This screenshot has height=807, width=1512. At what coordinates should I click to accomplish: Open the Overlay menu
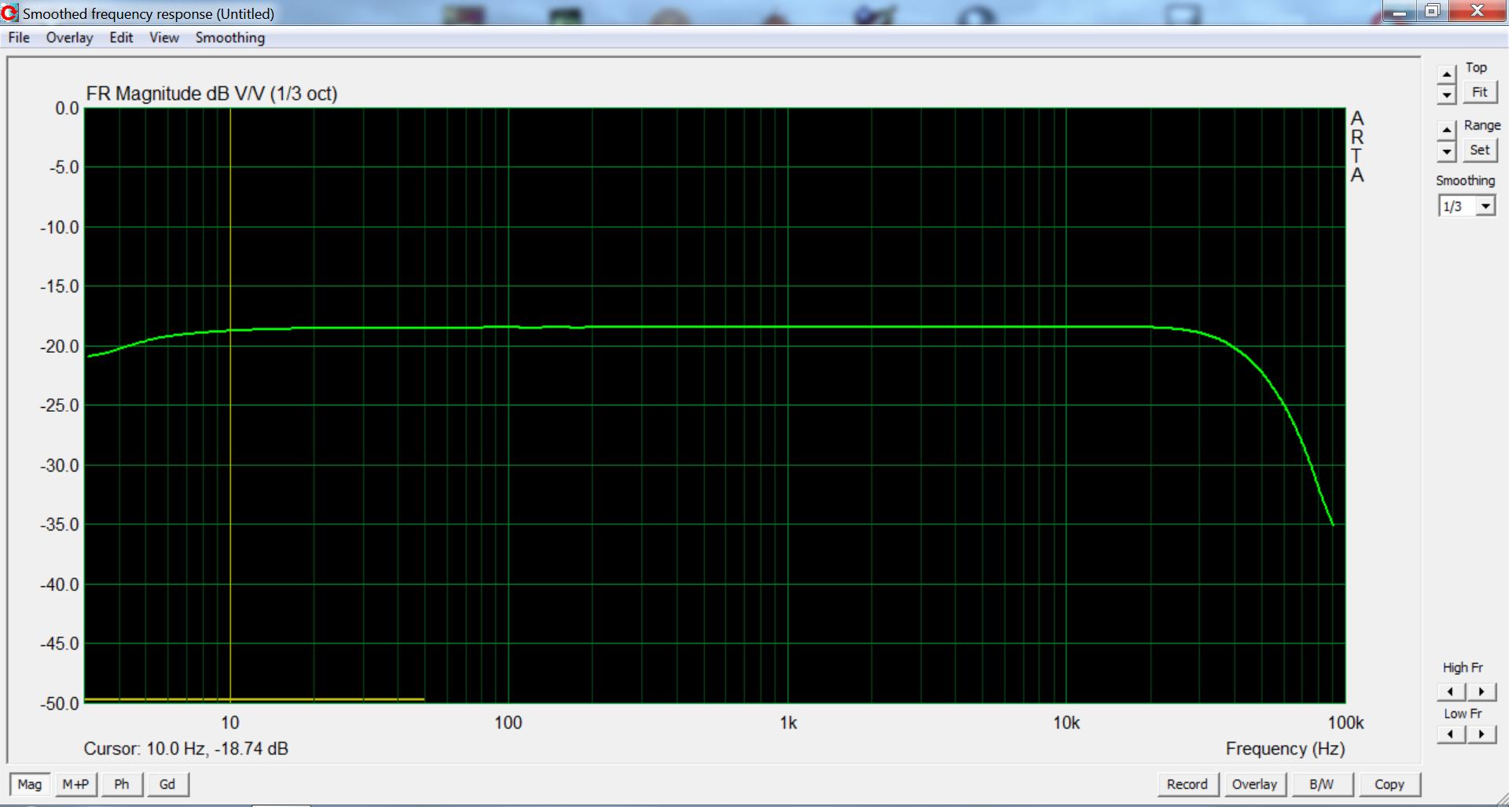click(69, 38)
